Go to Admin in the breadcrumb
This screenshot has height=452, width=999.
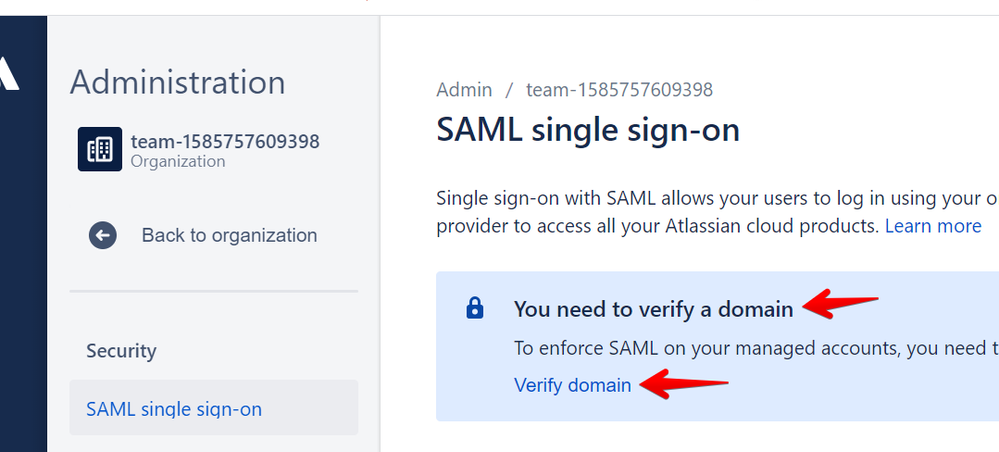pyautogui.click(x=464, y=90)
